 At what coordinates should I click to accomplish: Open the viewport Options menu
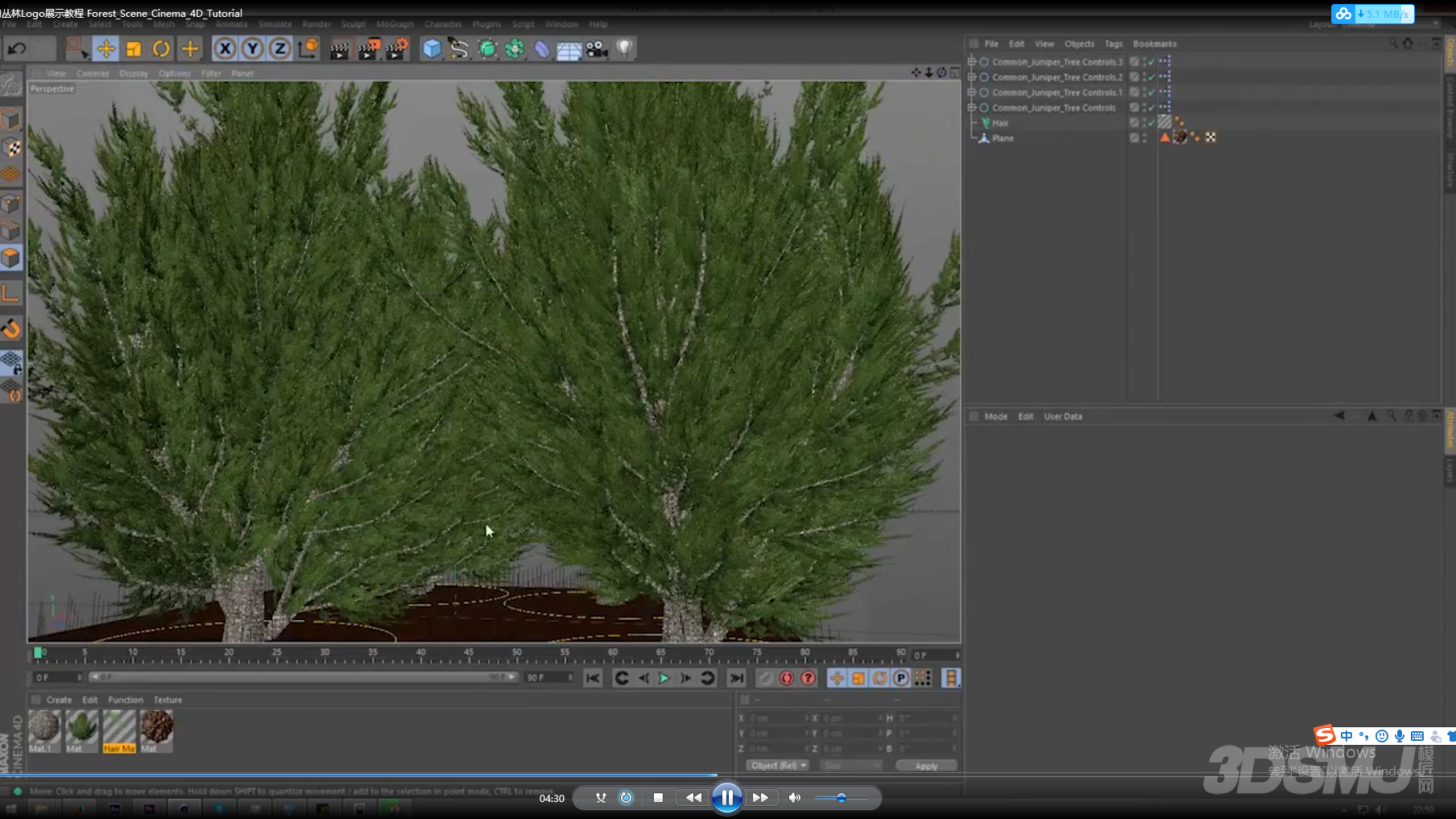175,73
